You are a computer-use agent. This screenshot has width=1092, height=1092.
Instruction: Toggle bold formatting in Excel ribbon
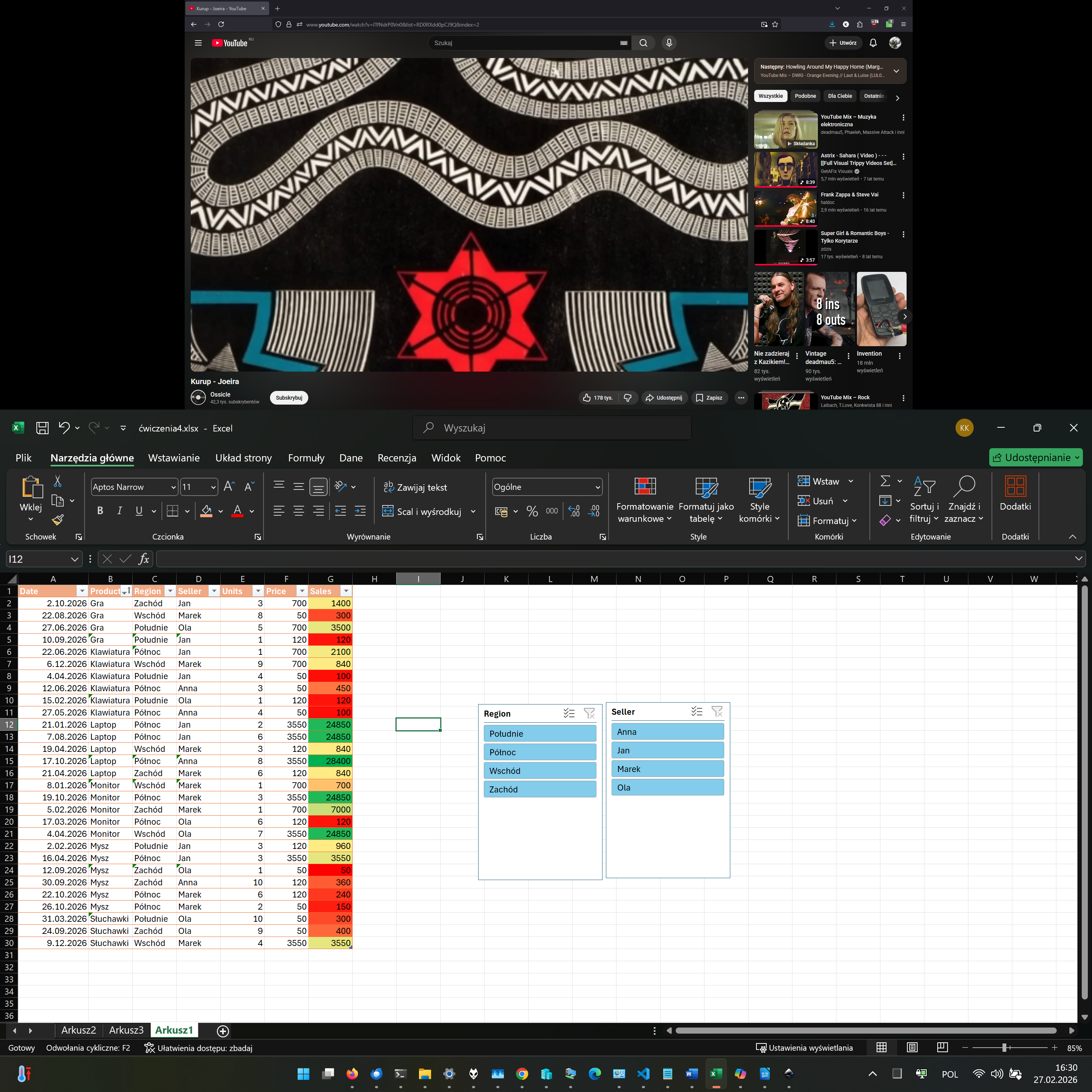pyautogui.click(x=100, y=511)
